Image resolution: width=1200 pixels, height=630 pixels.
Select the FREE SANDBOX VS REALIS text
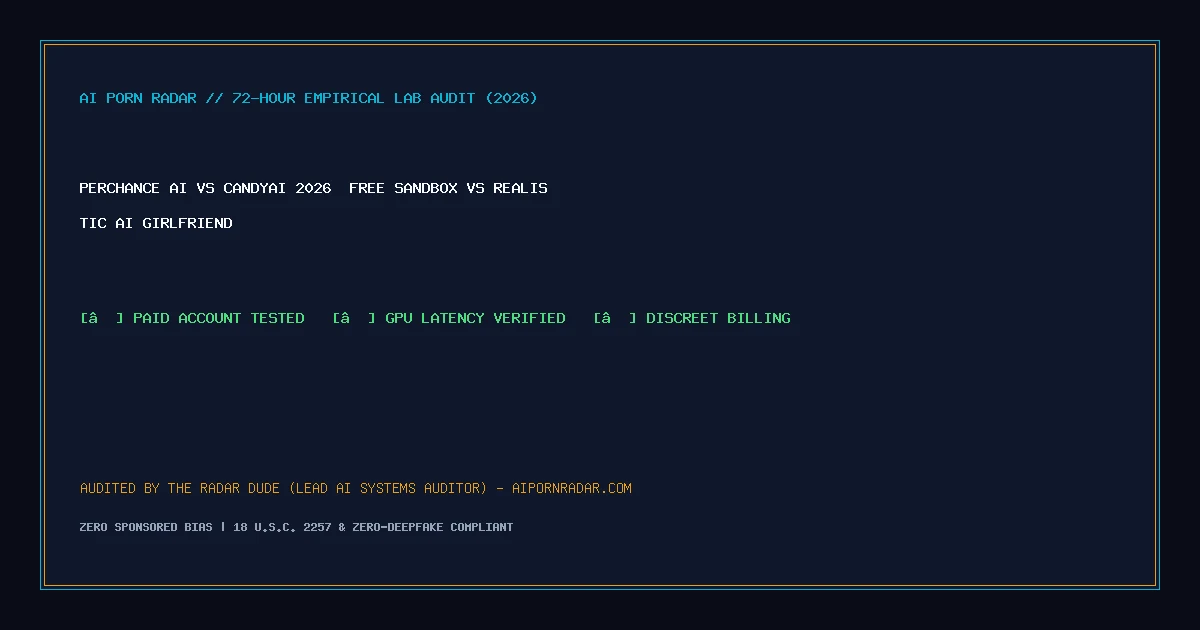pyautogui.click(x=448, y=188)
